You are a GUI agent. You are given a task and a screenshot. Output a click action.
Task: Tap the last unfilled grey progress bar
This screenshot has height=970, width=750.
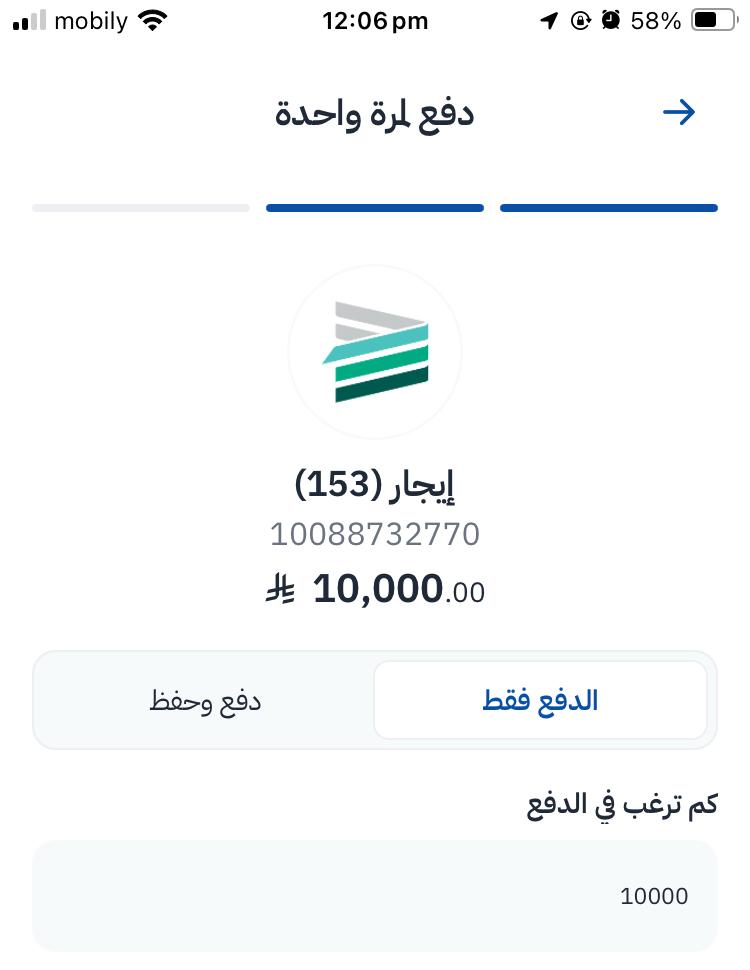click(141, 208)
